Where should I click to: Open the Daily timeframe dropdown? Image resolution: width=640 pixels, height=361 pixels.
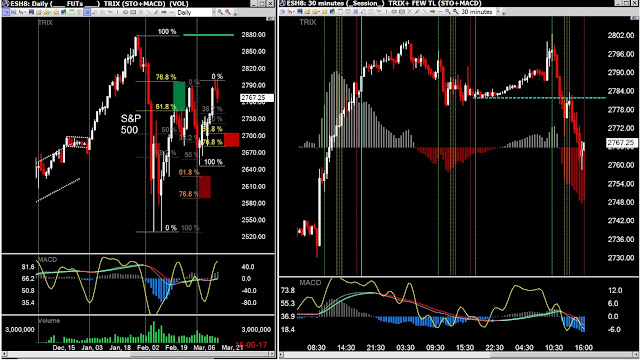(214, 12)
